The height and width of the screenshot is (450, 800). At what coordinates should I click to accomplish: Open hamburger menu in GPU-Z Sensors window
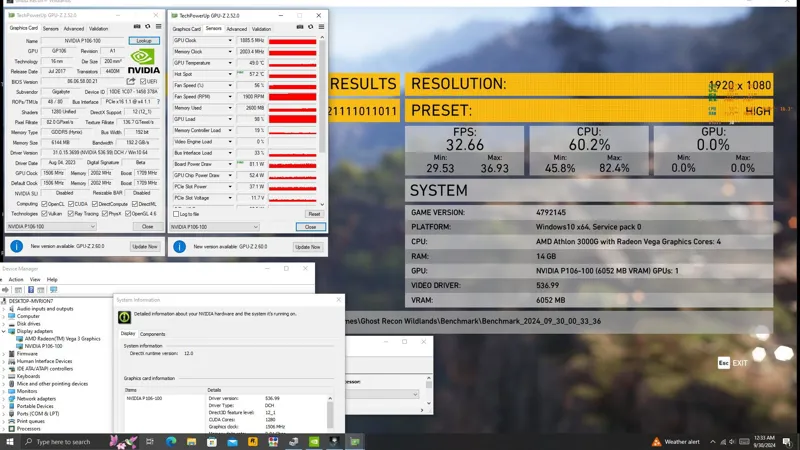click(x=321, y=27)
